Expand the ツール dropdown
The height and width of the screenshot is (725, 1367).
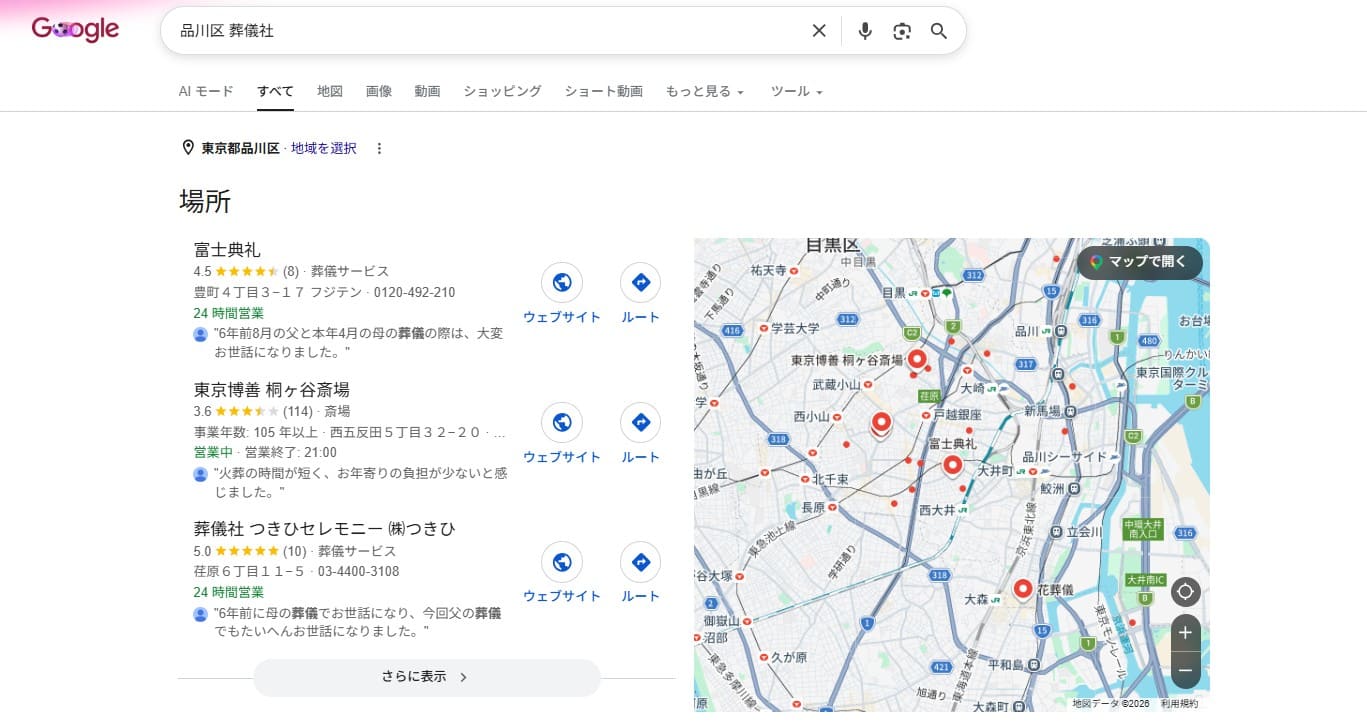[796, 91]
